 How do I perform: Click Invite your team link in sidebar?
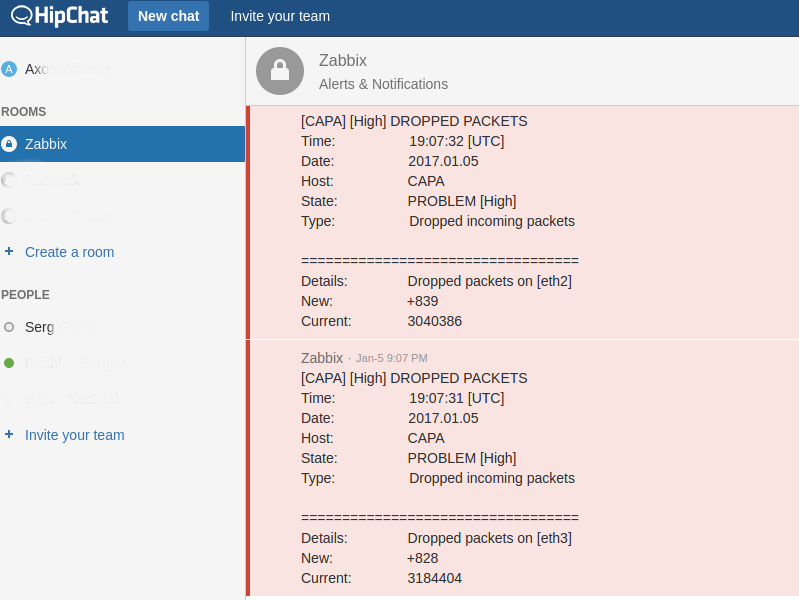(74, 435)
